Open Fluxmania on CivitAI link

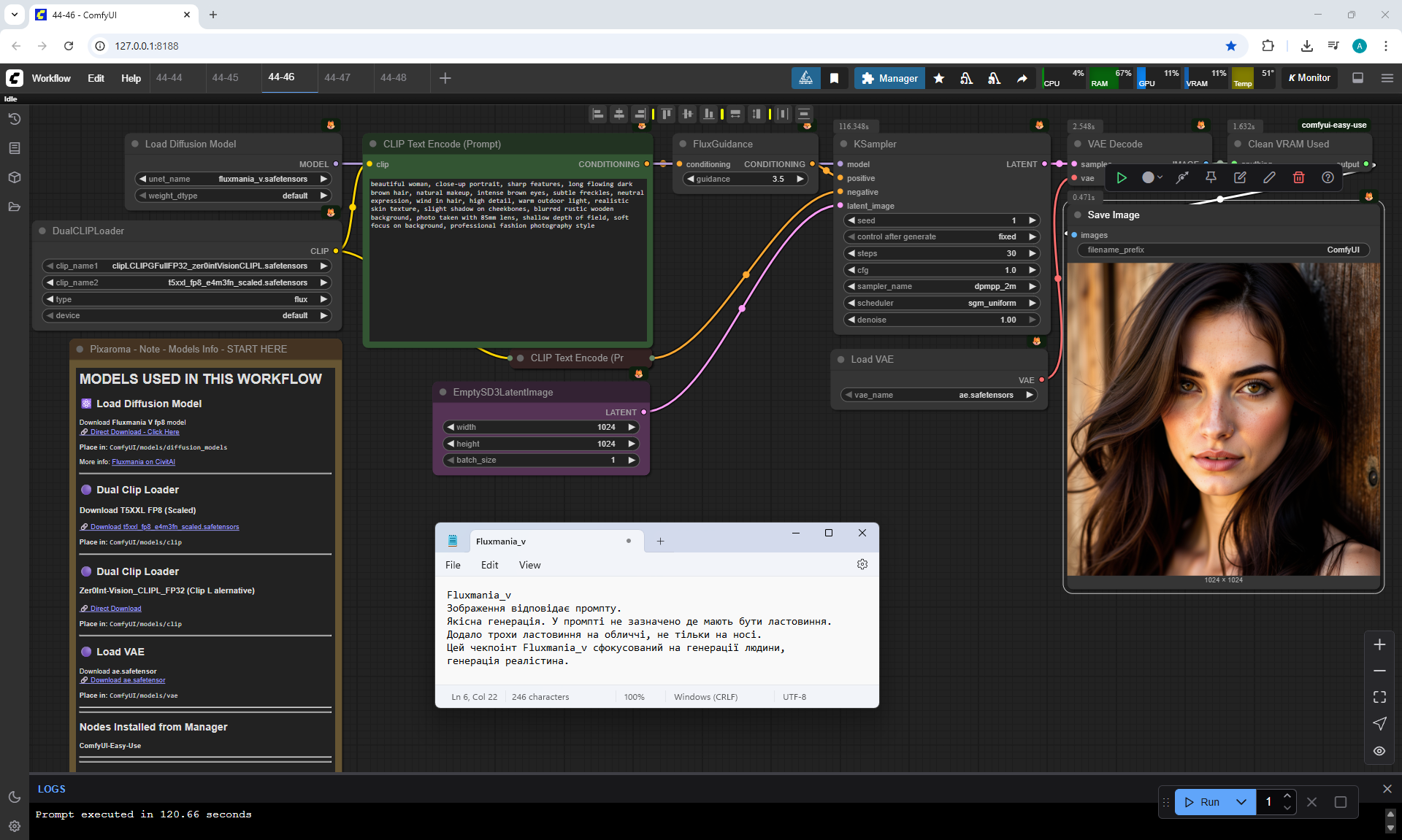pyautogui.click(x=143, y=462)
